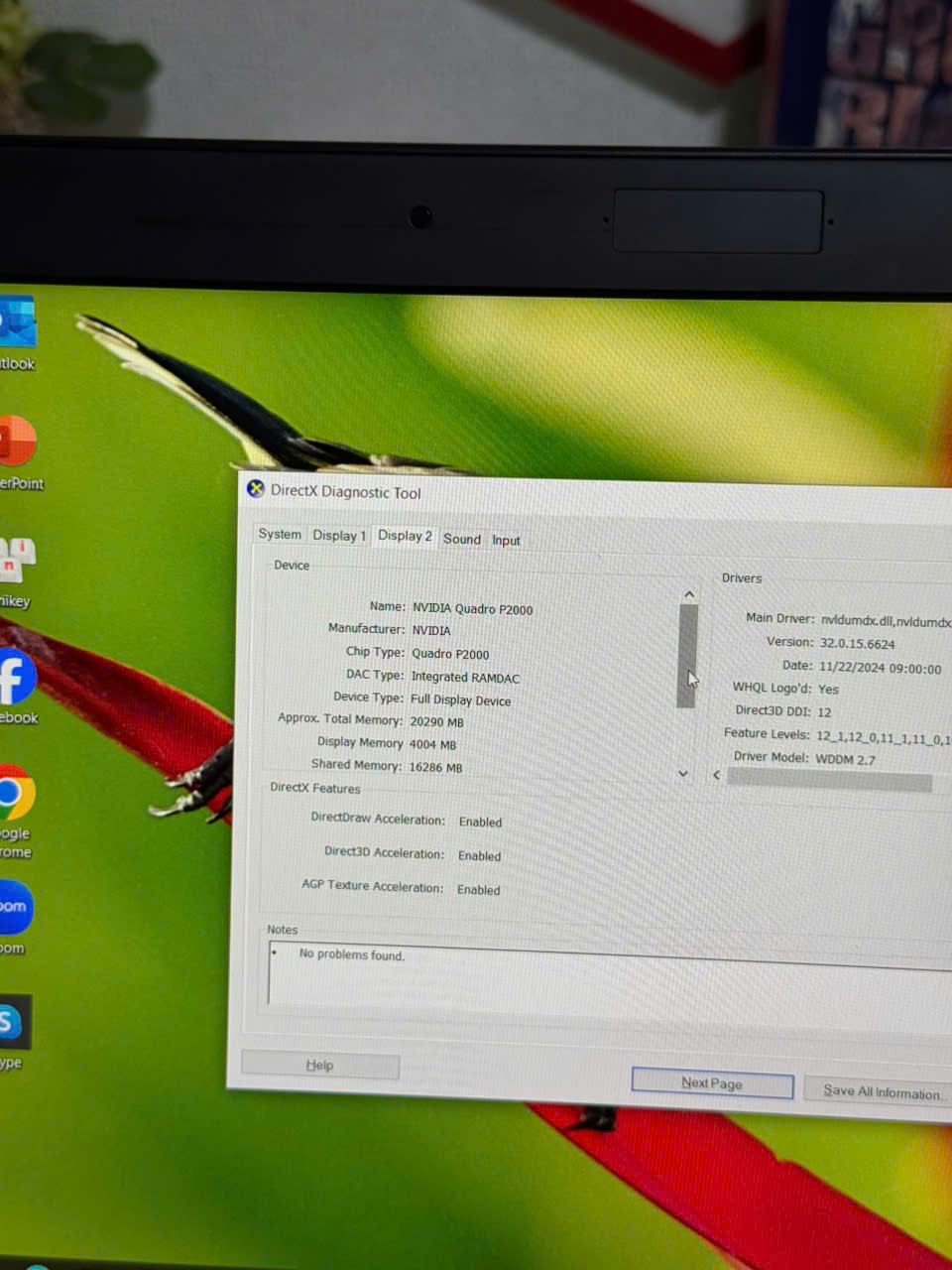Click the 4004 MB display memory value
This screenshot has width=952, height=1270.
point(433,745)
